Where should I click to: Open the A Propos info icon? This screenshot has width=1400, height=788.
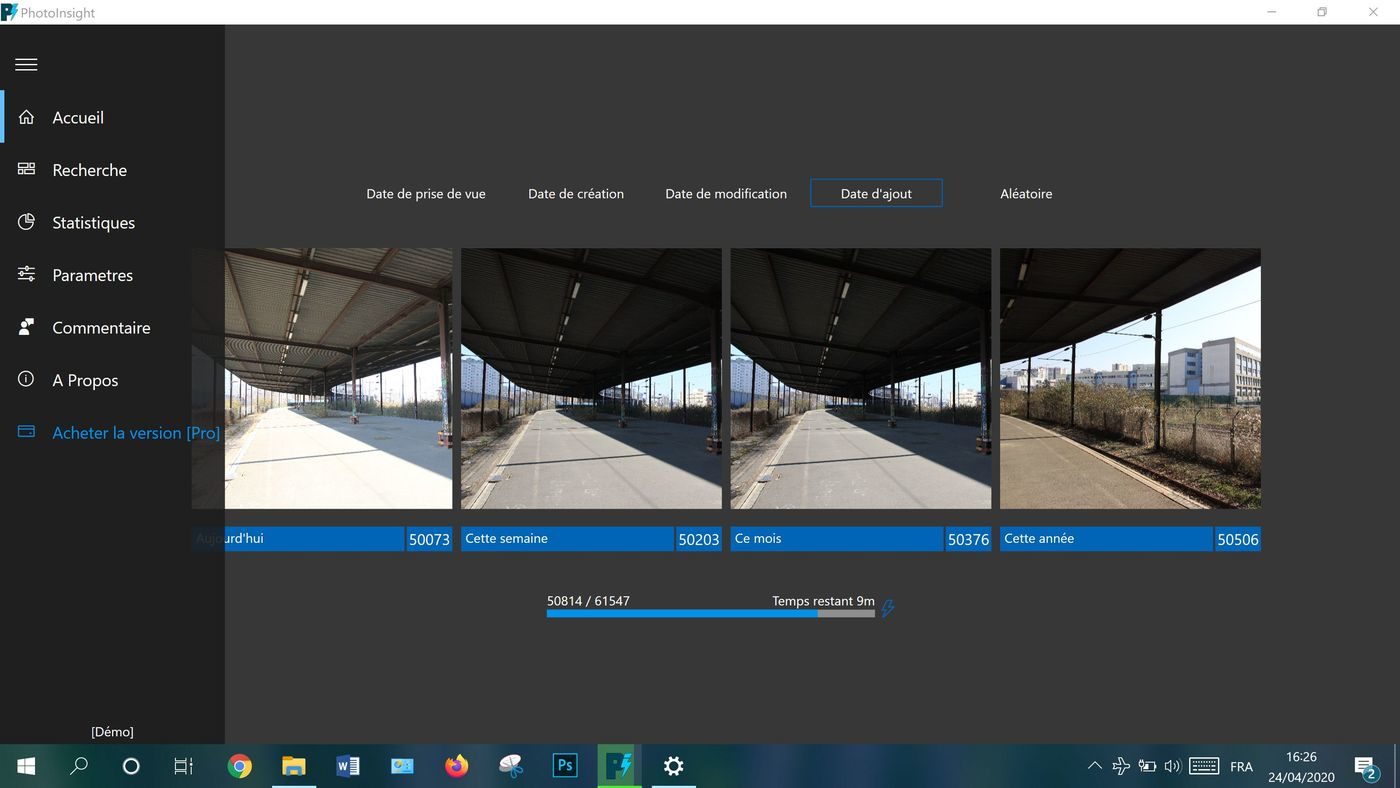coord(26,379)
